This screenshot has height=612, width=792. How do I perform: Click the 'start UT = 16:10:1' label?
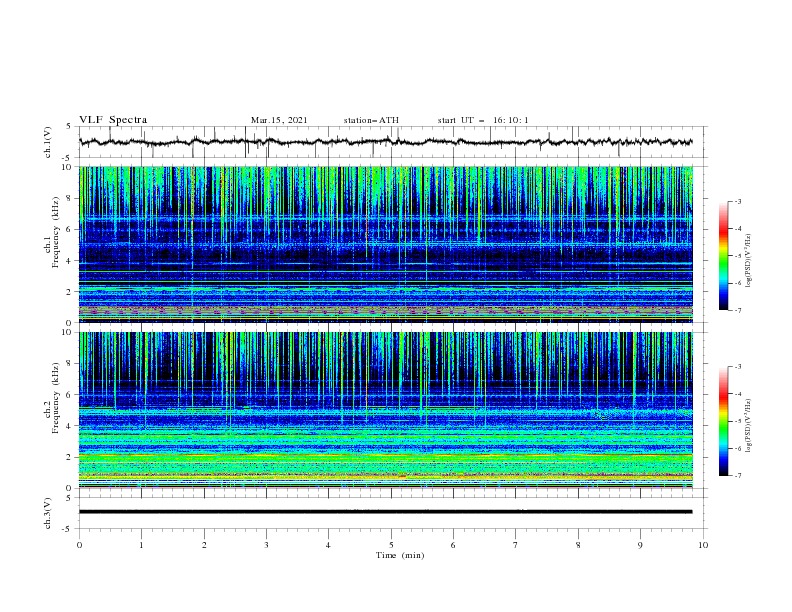pos(483,120)
